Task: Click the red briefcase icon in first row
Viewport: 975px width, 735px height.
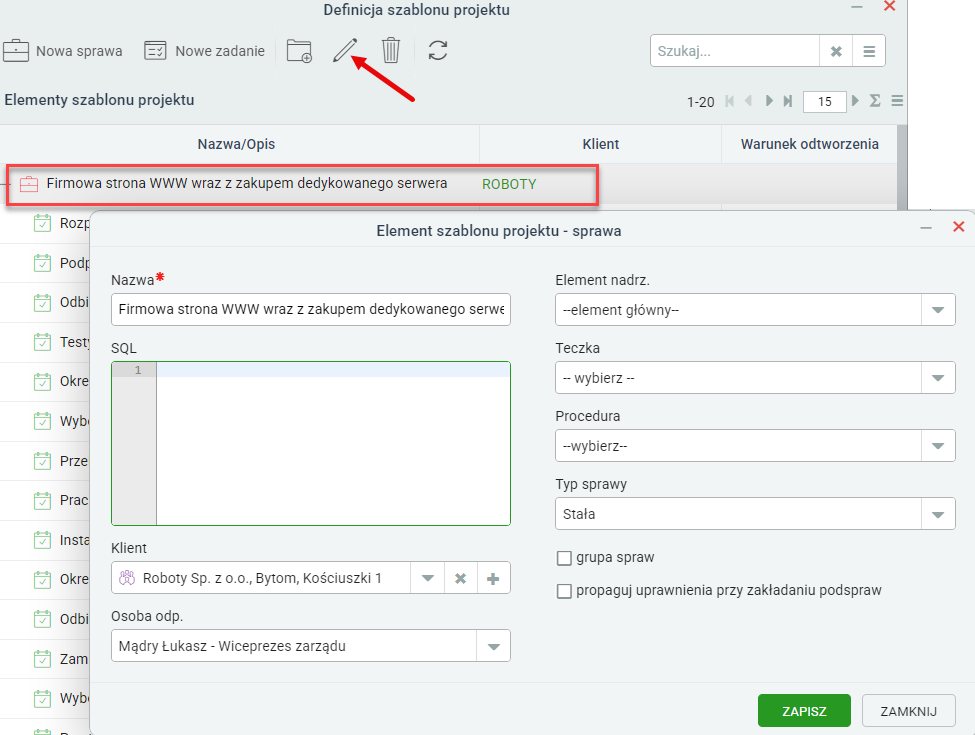Action: (29, 184)
